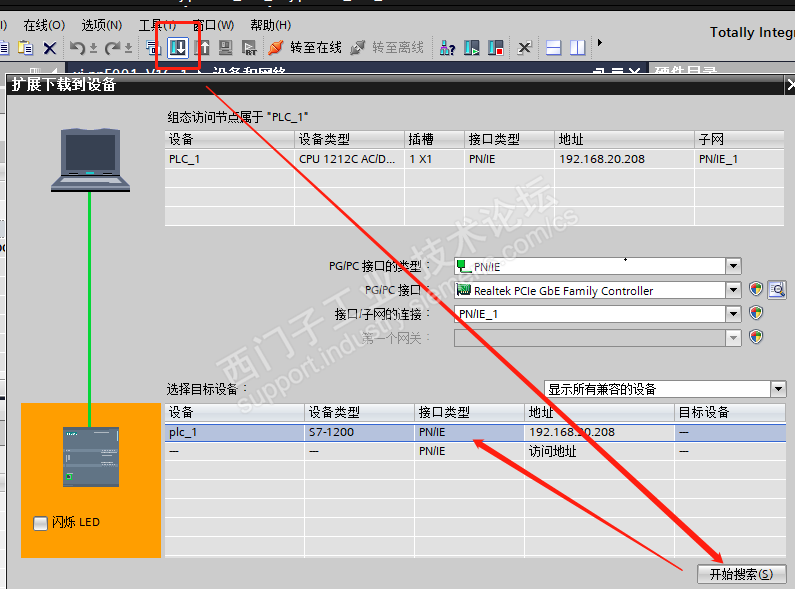Viewport: 795px width, 589px height.
Task: Click the Redo arrow icon
Action: click(x=112, y=48)
